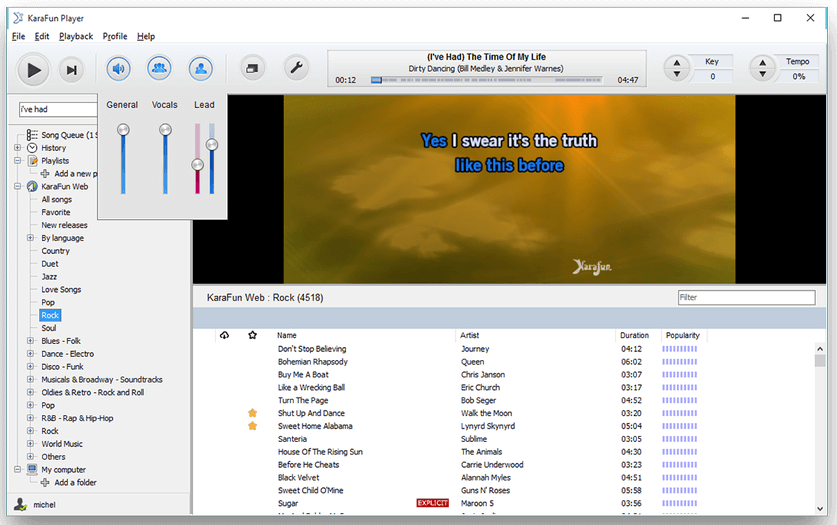Sort songs by Name column
The width and height of the screenshot is (837, 525).
click(x=287, y=335)
